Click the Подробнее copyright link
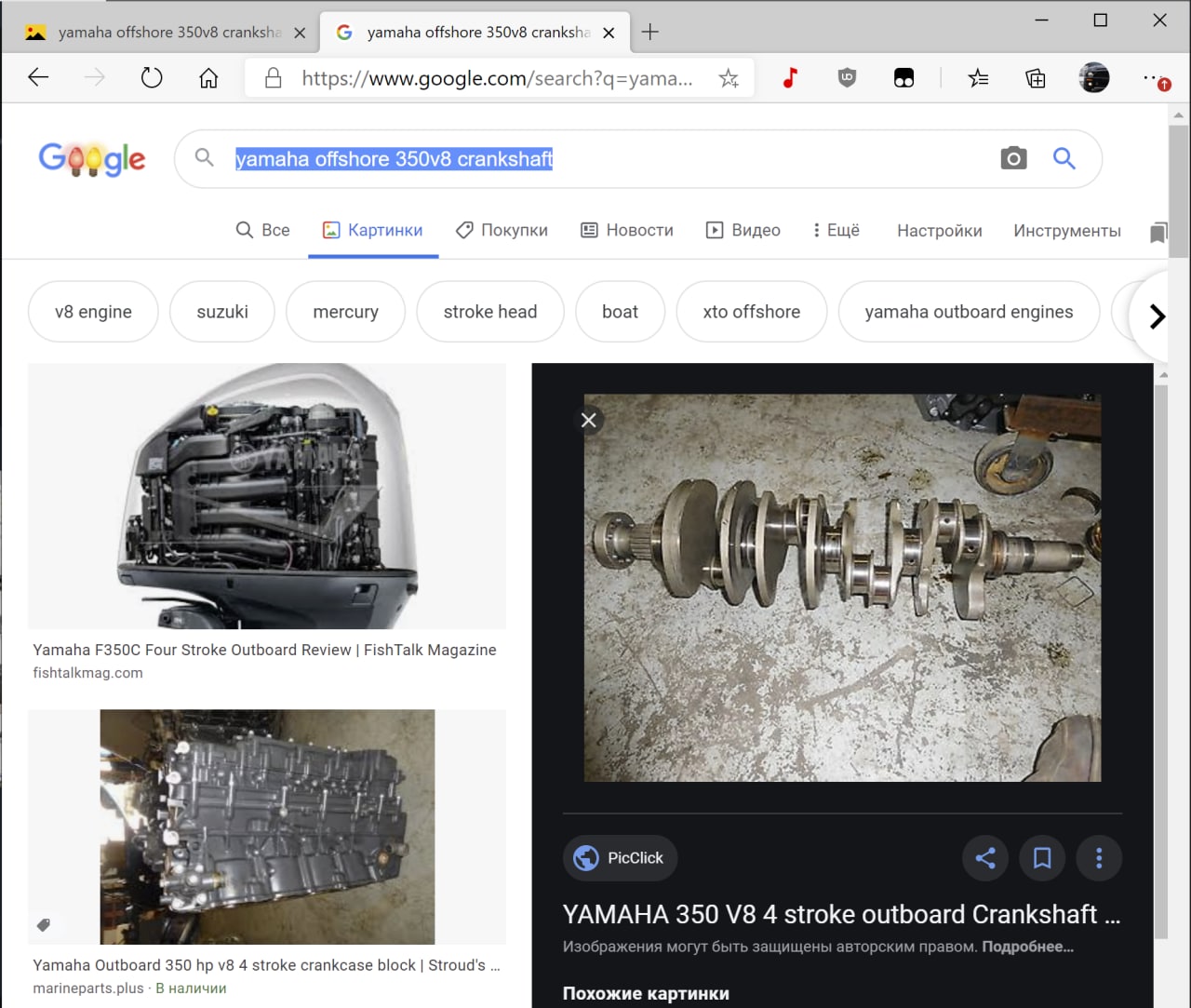 pyautogui.click(x=1027, y=947)
